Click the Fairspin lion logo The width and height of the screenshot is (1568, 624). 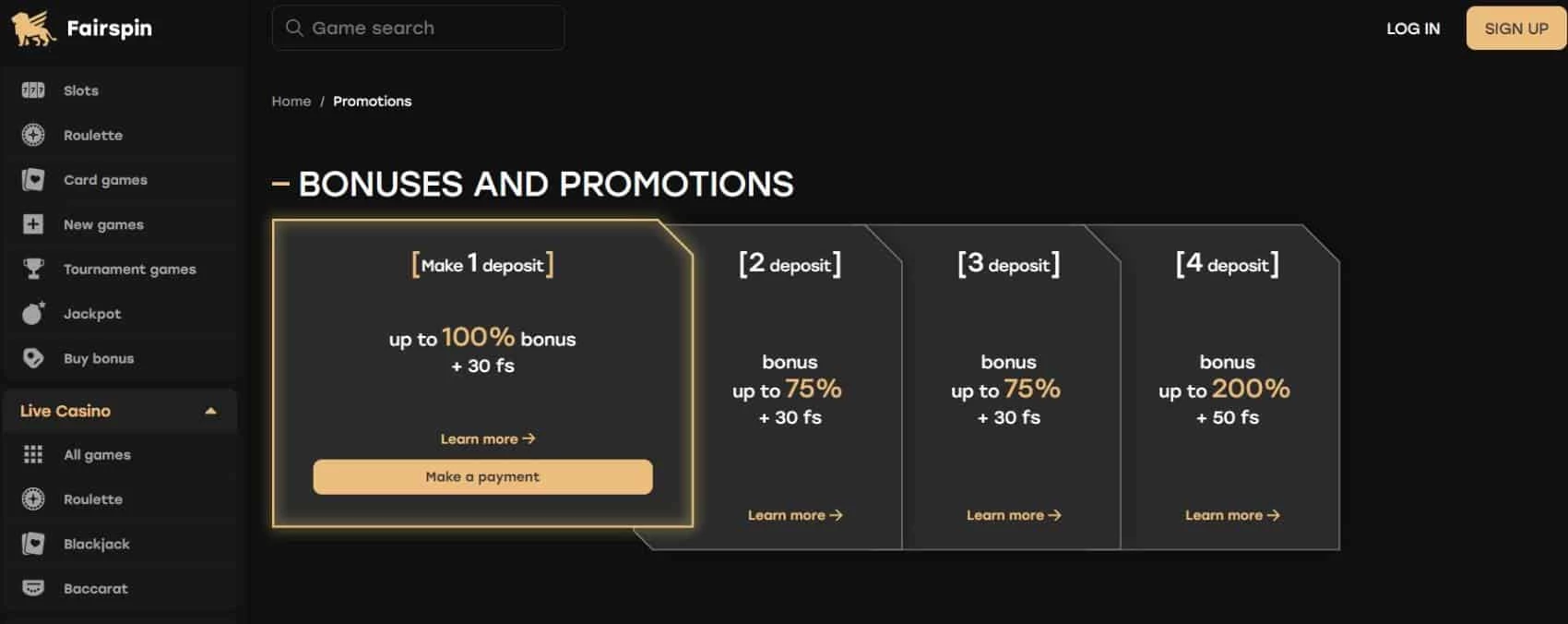tap(33, 28)
